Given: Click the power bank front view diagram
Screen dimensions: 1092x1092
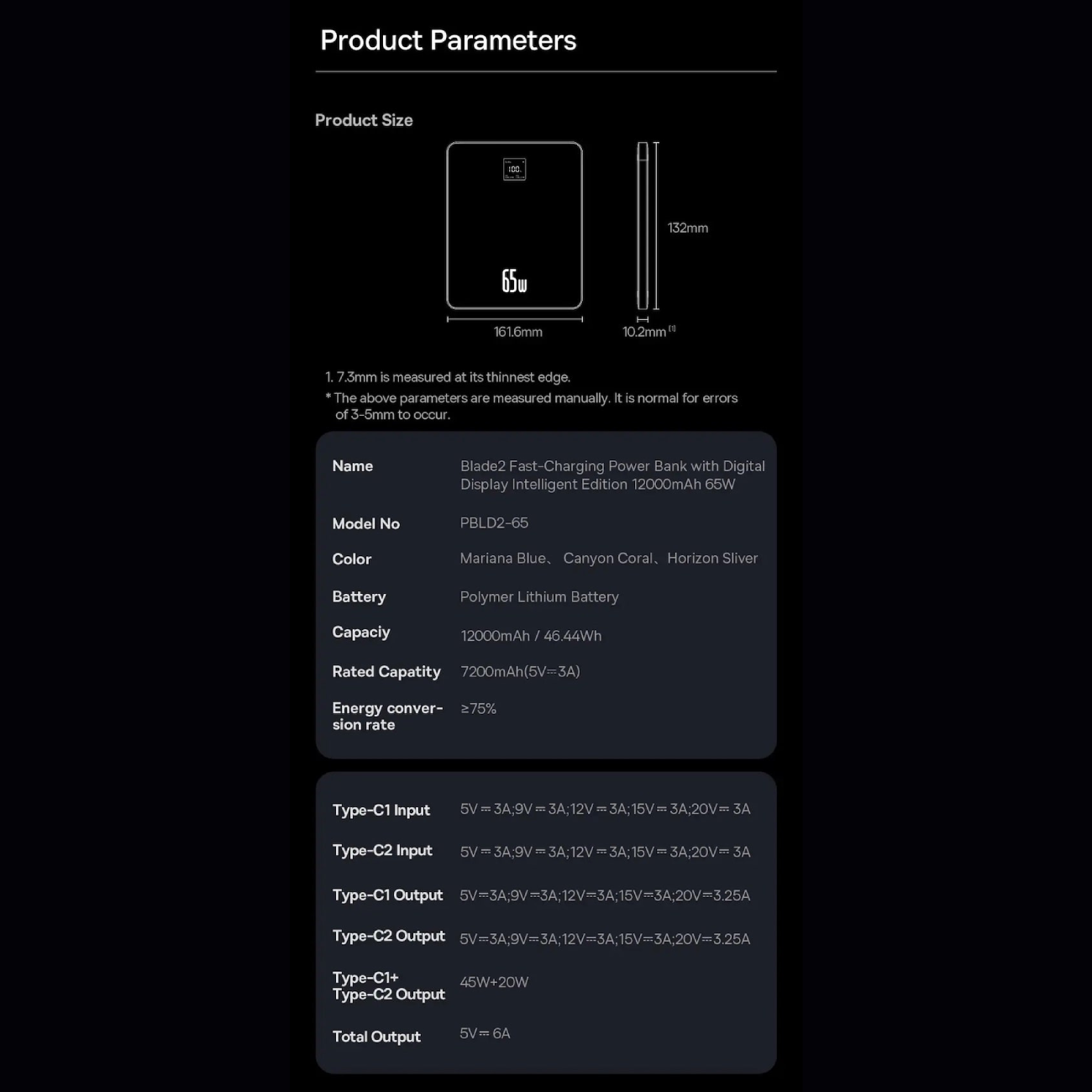Looking at the screenshot, I should 514,225.
